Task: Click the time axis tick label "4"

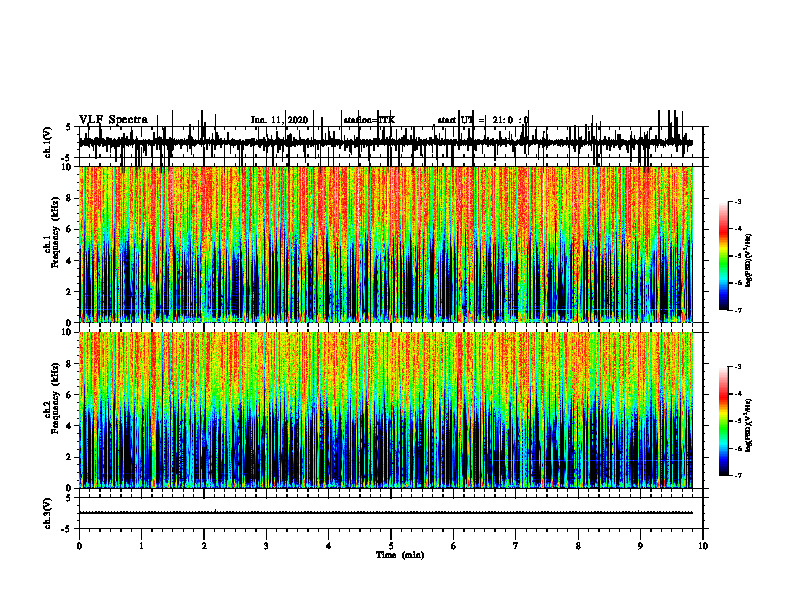Action: point(329,546)
